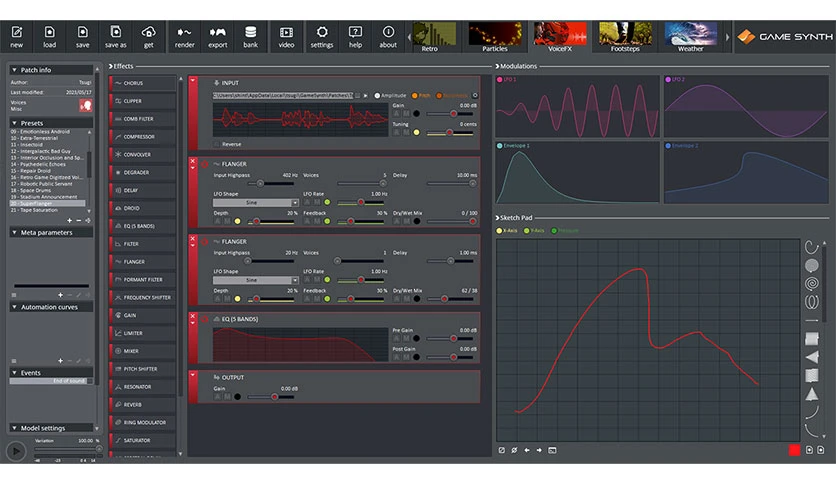Switch to the VoiceFX model tab
Screen dimensions: 836x484
click(x=560, y=37)
